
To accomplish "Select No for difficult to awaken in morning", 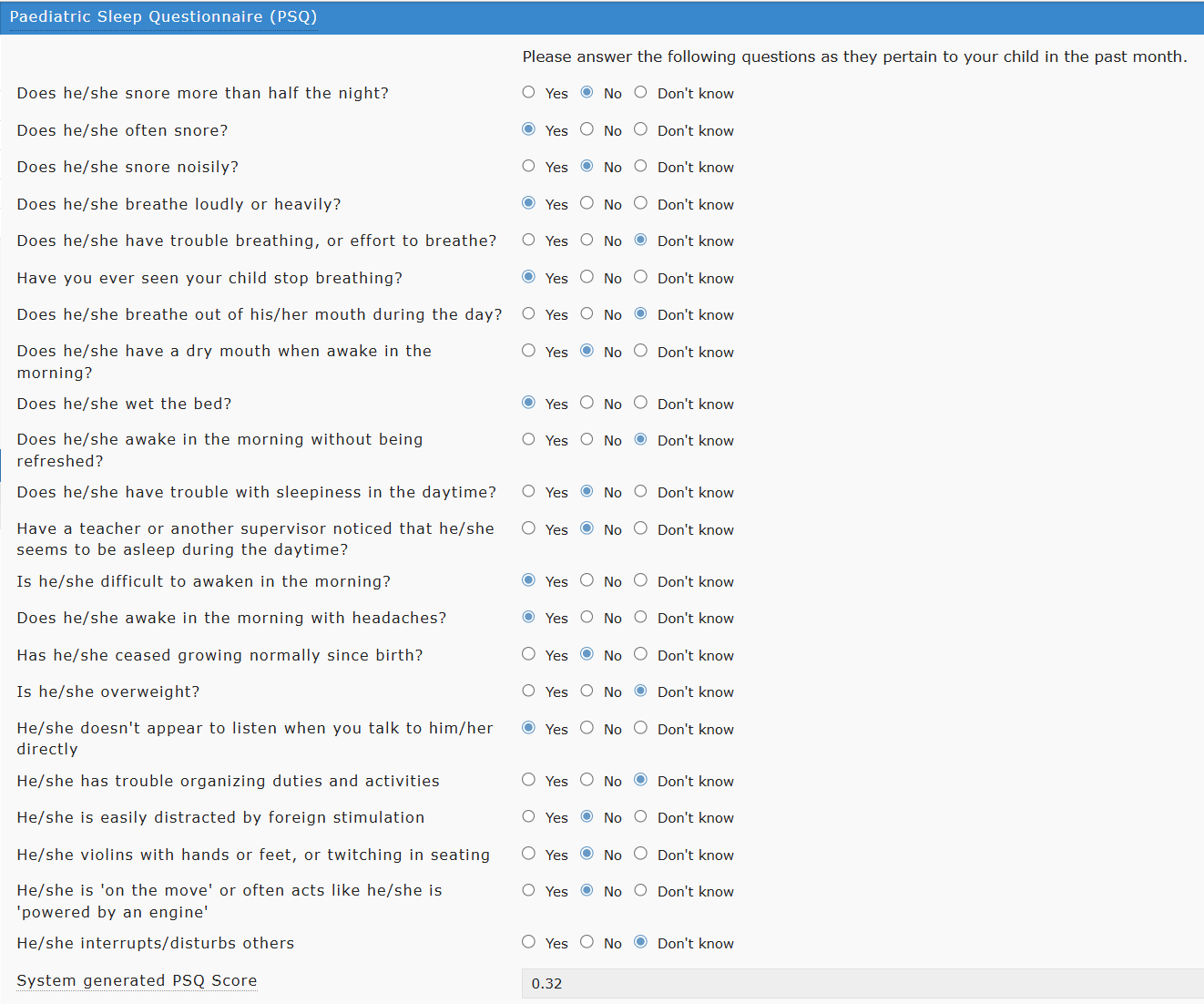I will [x=587, y=580].
